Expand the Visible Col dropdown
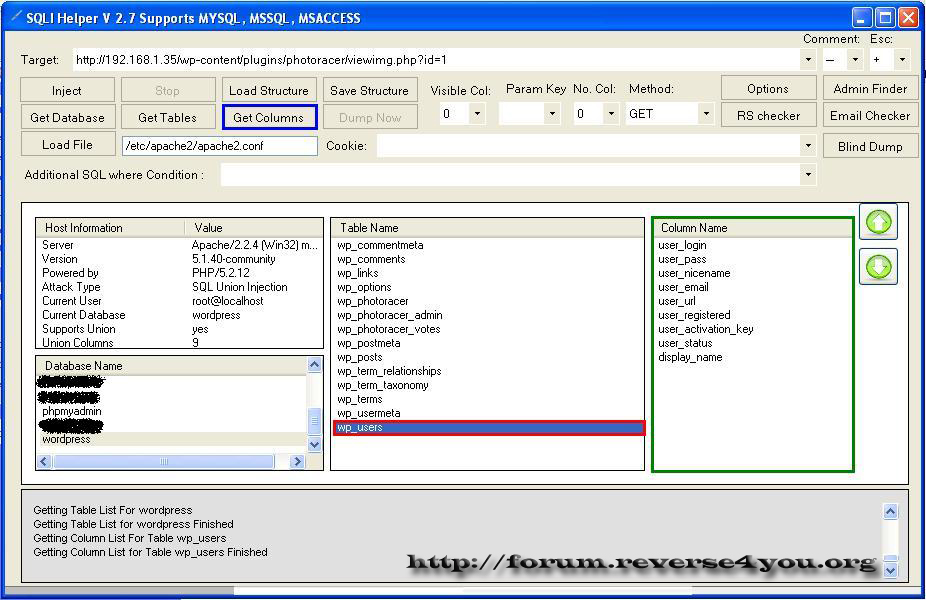This screenshot has height=600, width=926. pyautogui.click(x=478, y=113)
